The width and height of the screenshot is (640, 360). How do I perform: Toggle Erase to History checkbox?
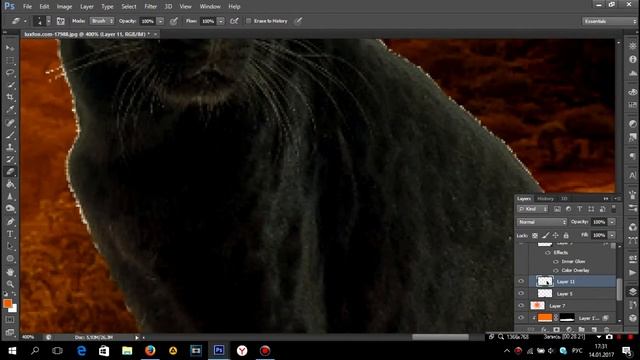pos(248,21)
